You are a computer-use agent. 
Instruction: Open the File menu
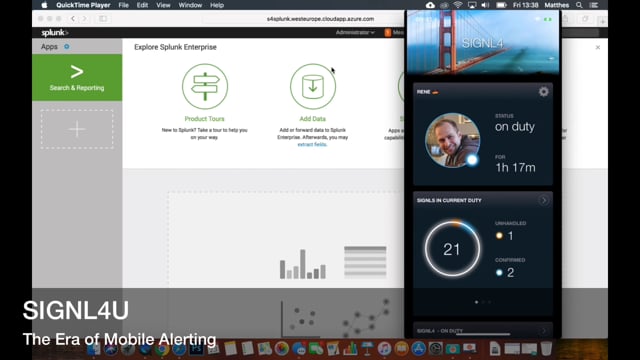coord(123,5)
